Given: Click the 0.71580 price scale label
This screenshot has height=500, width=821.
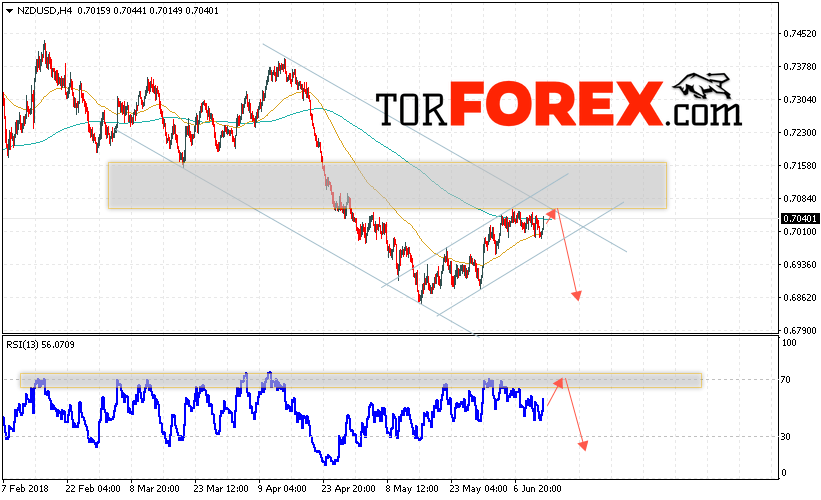Looking at the screenshot, I should [800, 165].
